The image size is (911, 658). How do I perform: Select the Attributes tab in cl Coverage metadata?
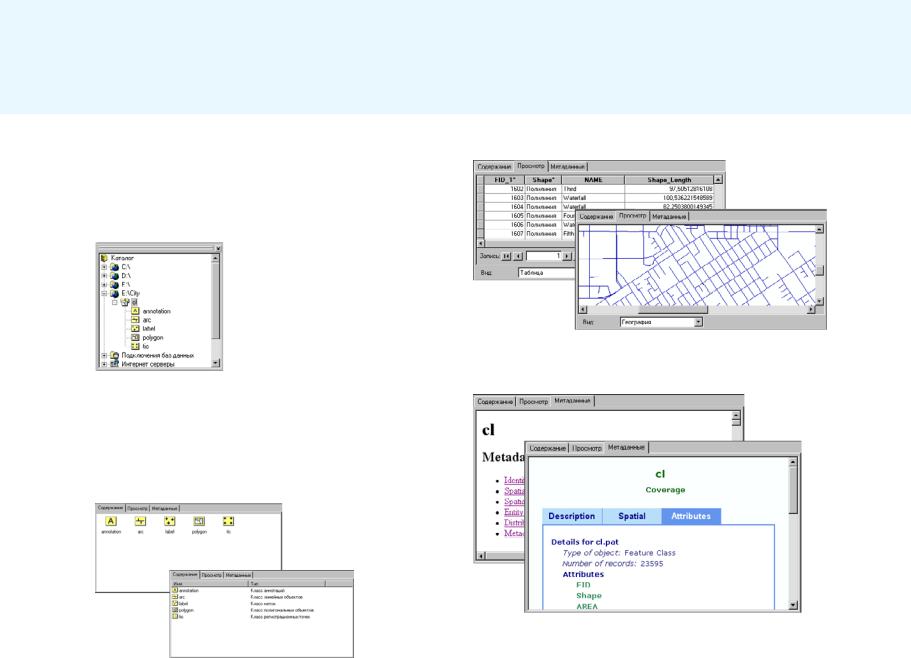tap(691, 516)
